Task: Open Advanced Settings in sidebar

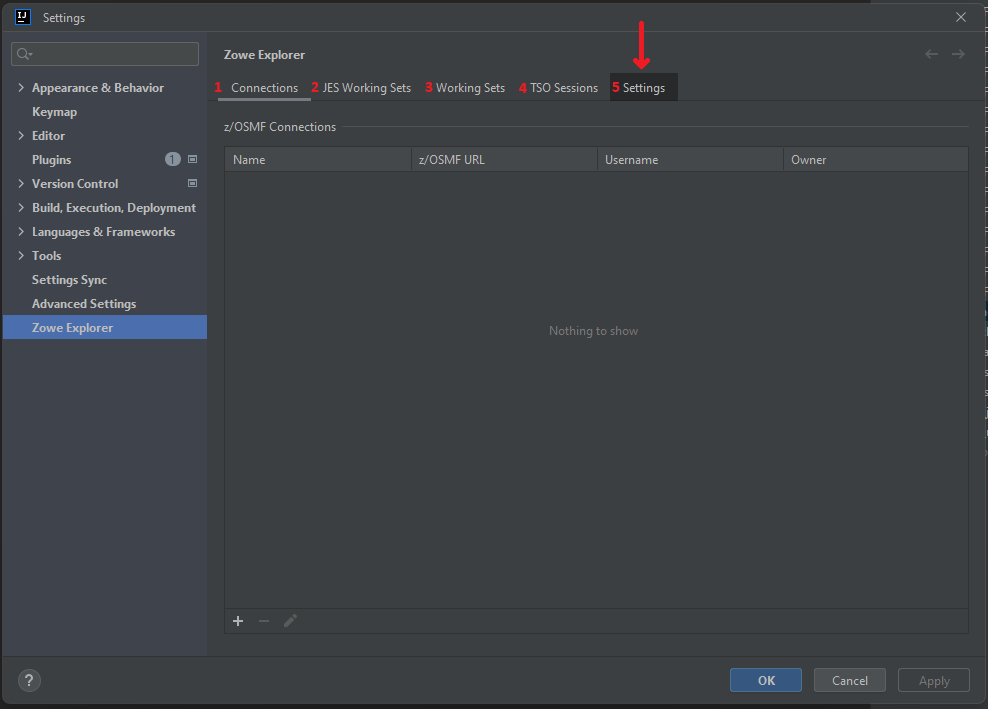Action: [84, 304]
